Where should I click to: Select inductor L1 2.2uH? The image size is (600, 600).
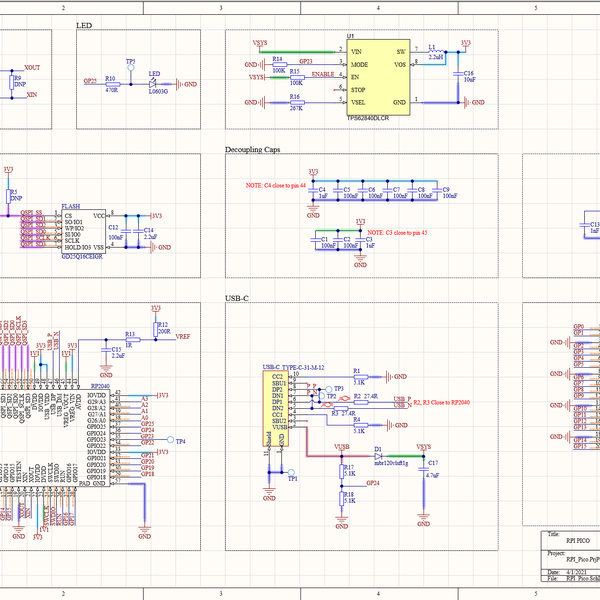(436, 51)
